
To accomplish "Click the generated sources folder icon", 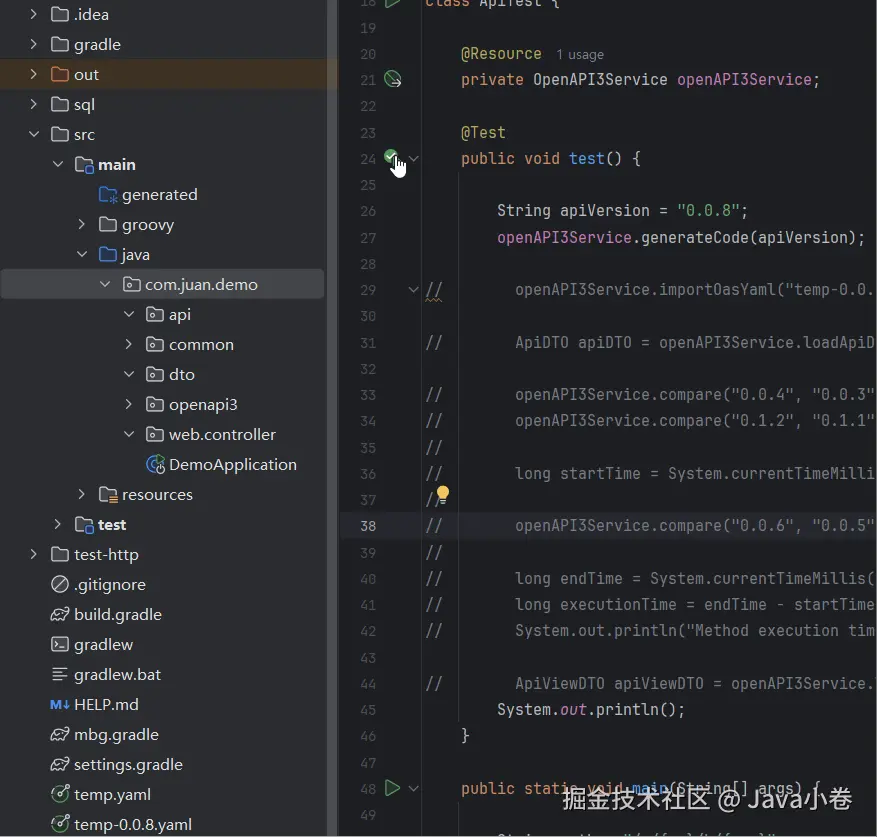I will [x=108, y=195].
